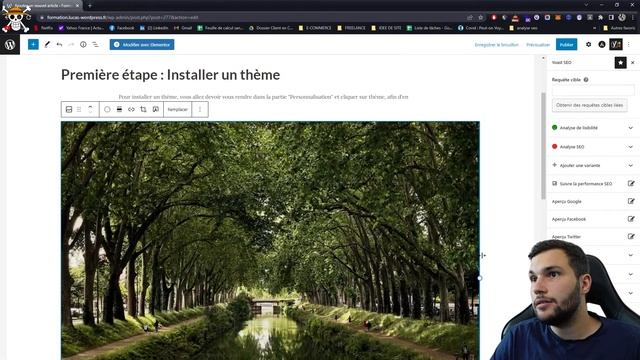Unpin Yoast SEO panel star icon

620,62
